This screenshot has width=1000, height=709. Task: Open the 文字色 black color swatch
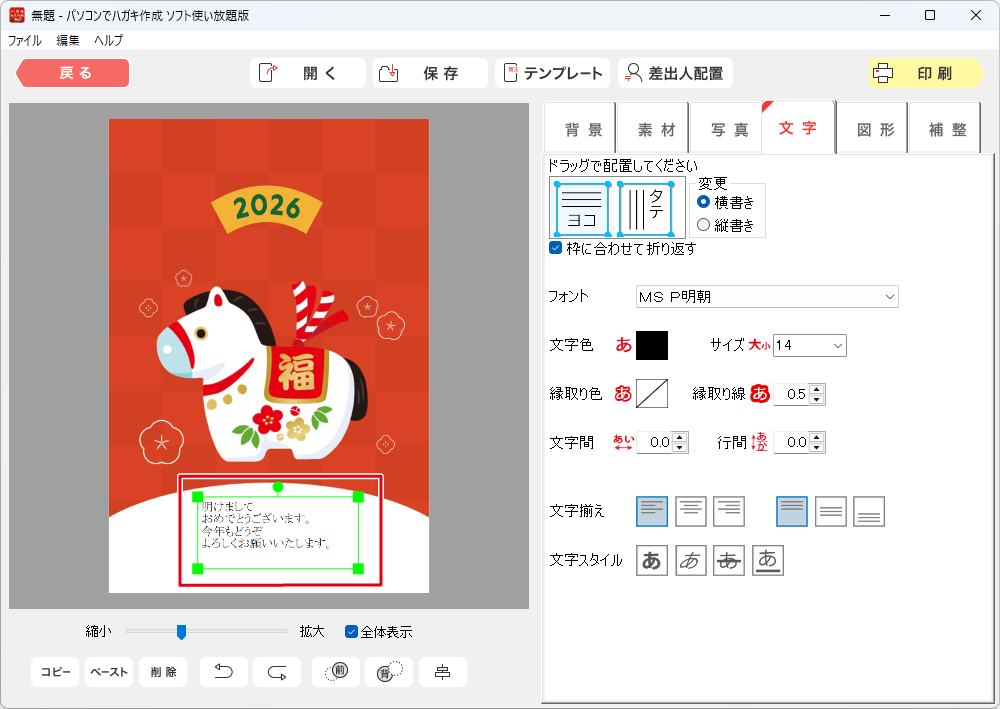[x=652, y=345]
